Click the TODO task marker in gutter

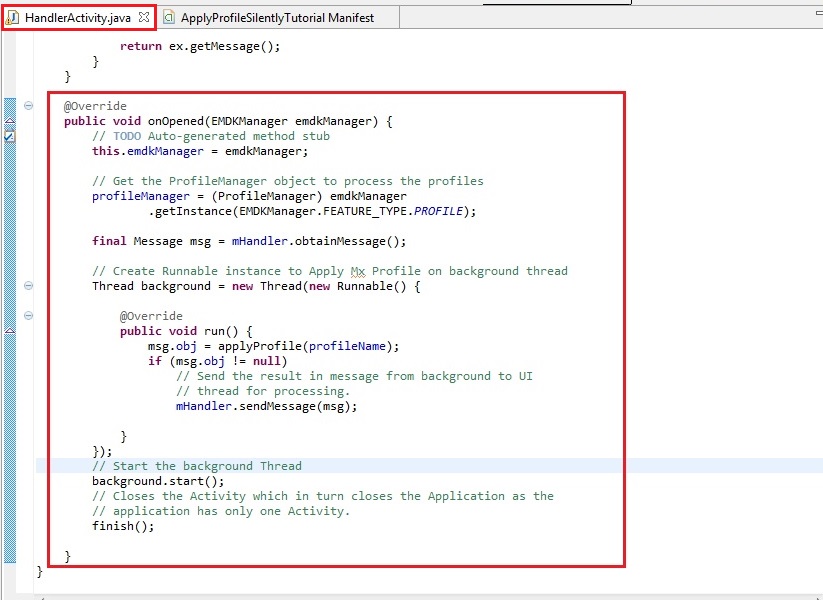10,136
